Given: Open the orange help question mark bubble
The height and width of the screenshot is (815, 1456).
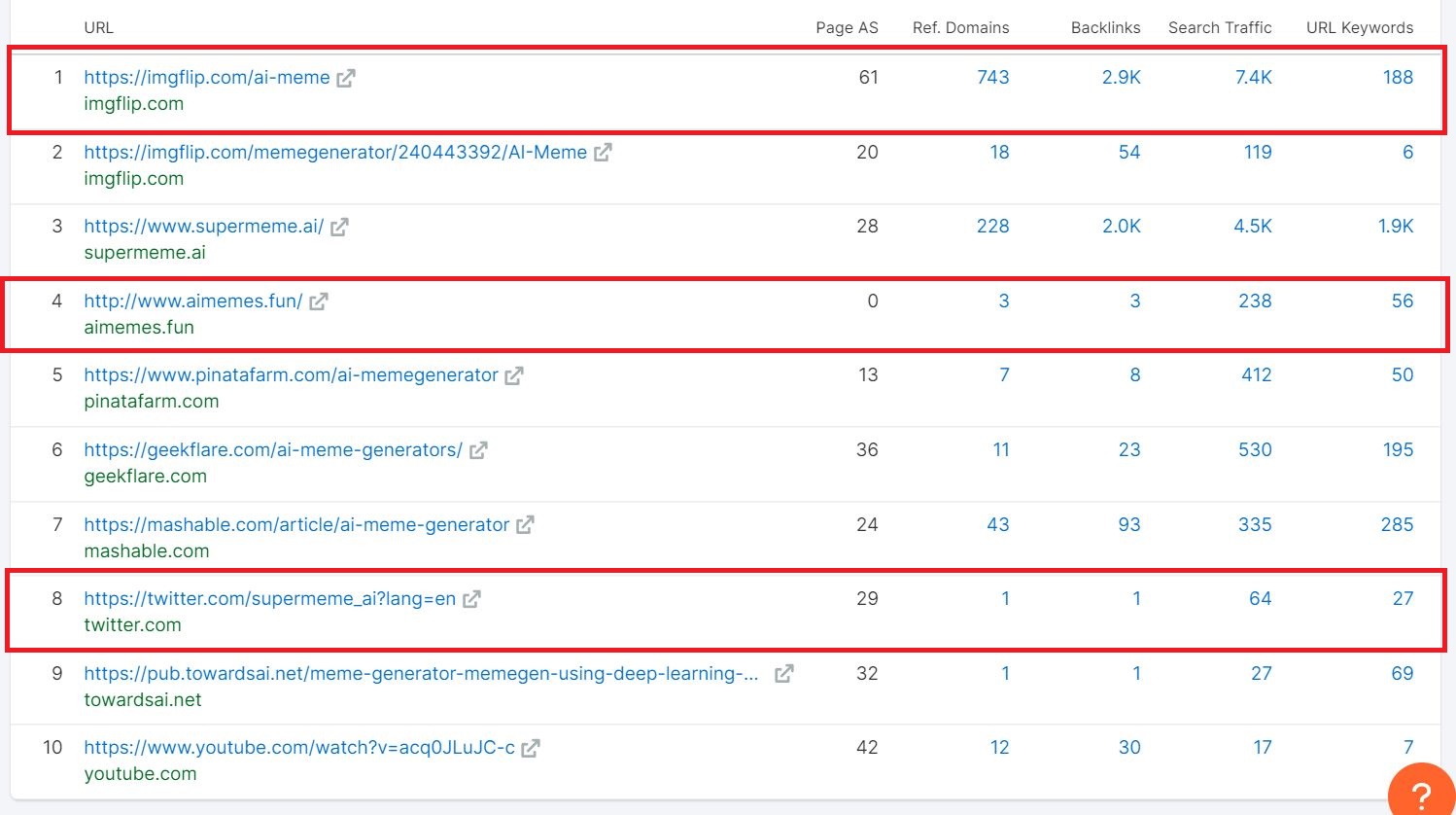Looking at the screenshot, I should [1421, 790].
